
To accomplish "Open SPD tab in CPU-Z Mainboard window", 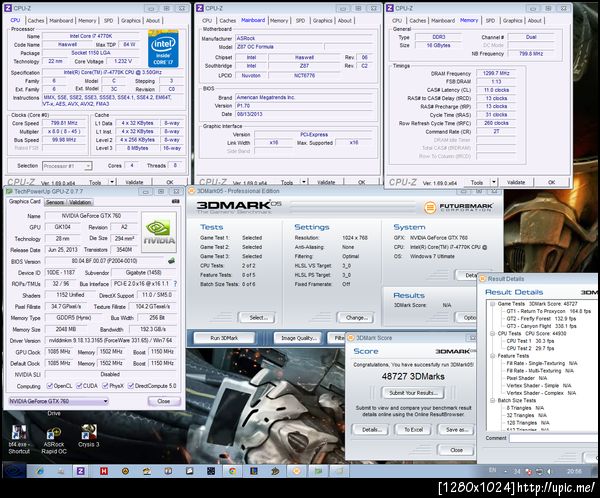I will 300,21.
